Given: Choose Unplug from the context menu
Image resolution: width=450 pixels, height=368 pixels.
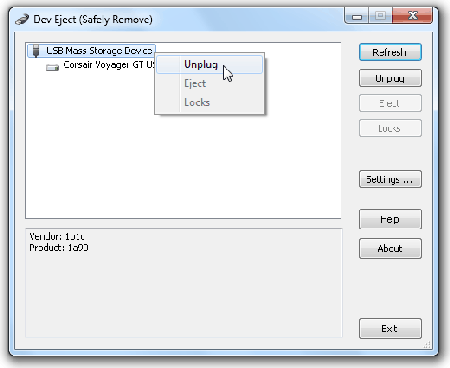Looking at the screenshot, I should coord(210,64).
